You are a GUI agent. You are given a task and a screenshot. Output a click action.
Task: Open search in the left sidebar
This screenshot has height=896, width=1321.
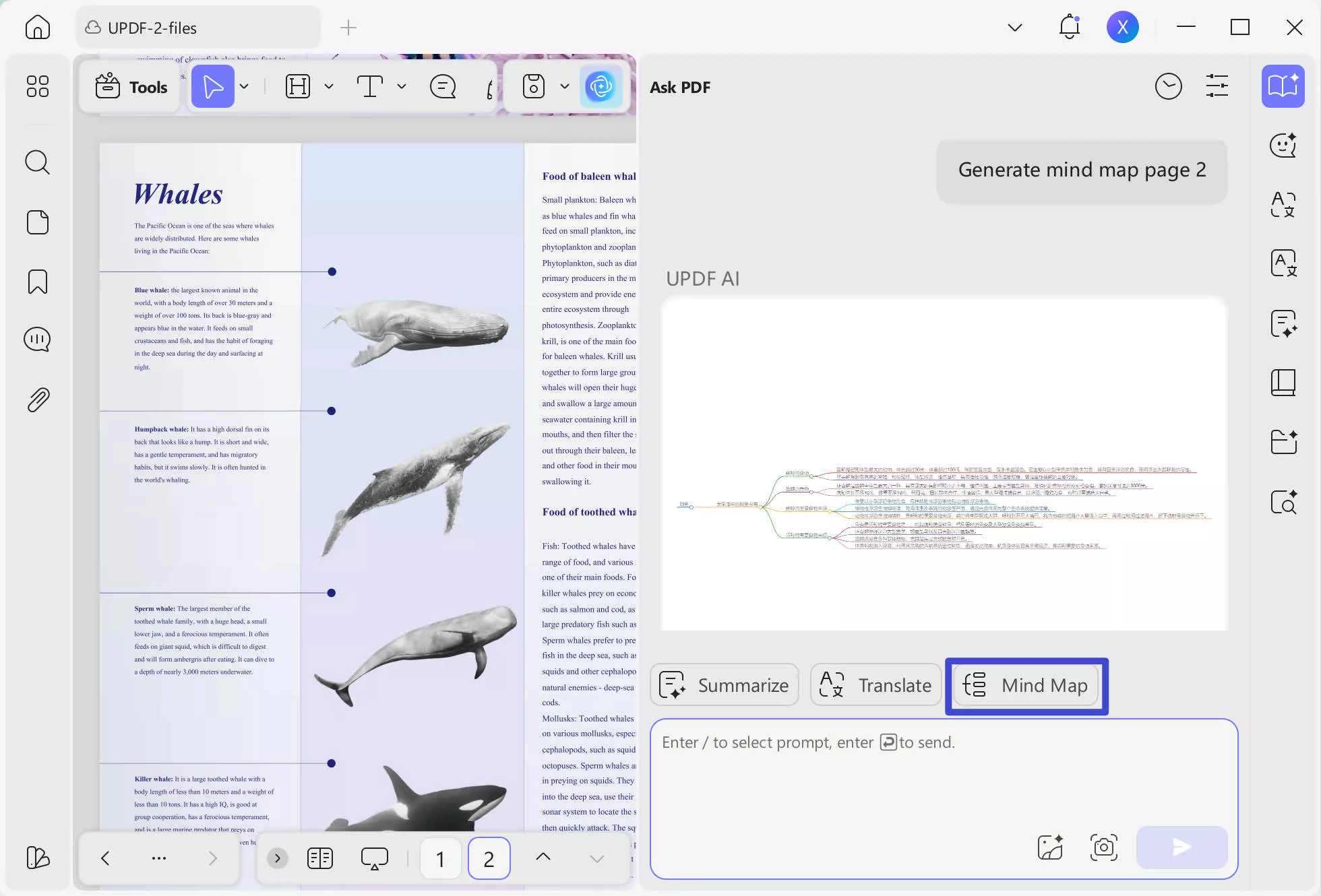point(37,162)
